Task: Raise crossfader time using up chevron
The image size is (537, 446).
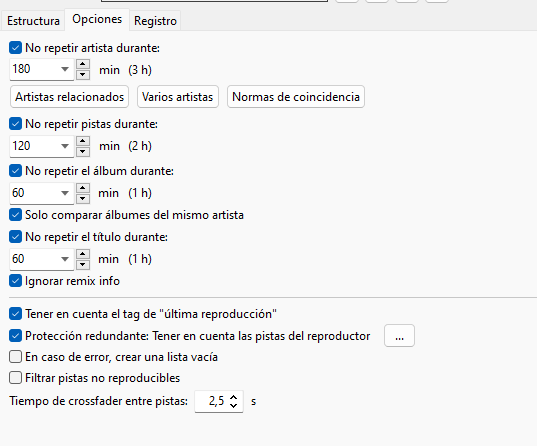Action: click(234, 397)
